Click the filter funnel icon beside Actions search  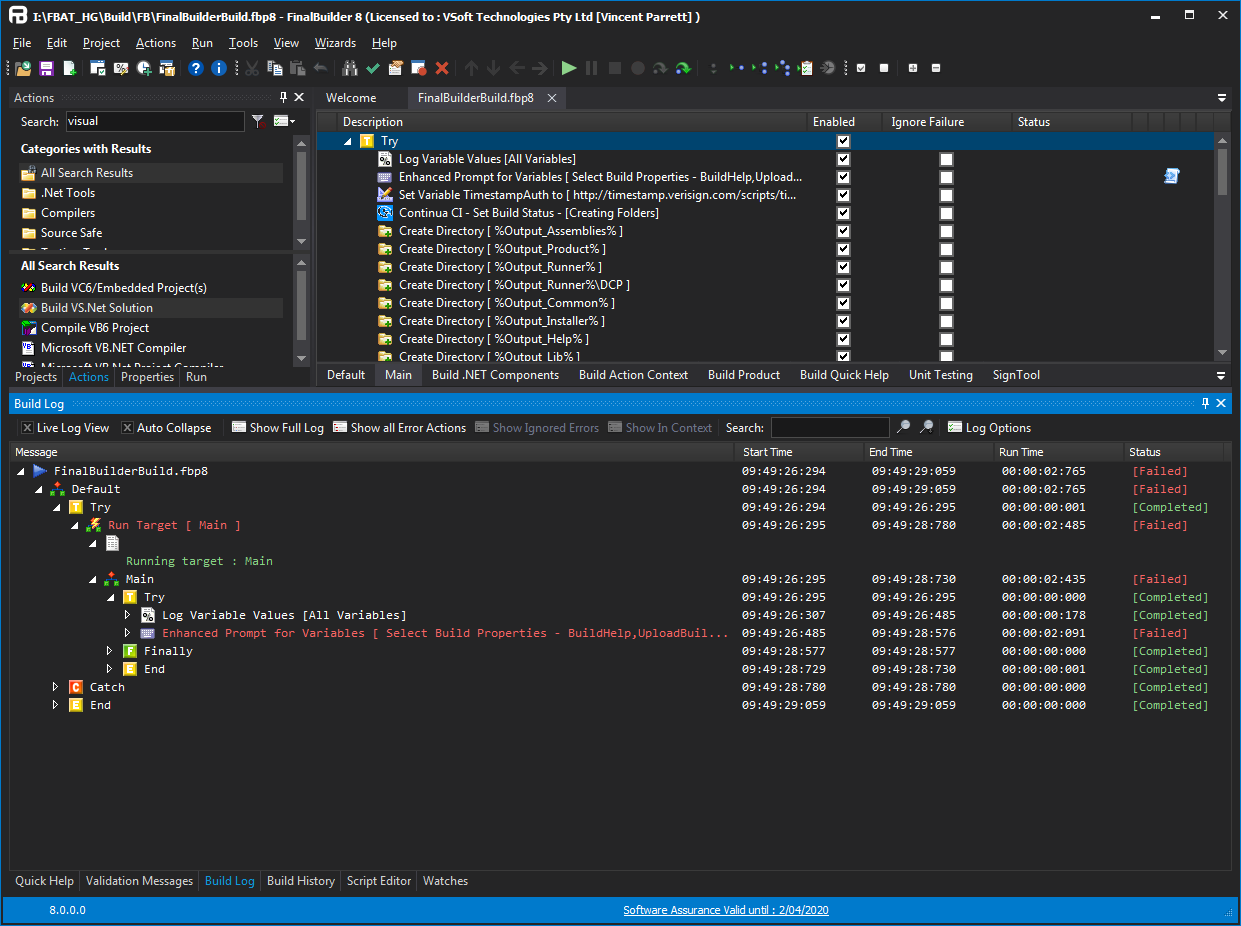[258, 121]
